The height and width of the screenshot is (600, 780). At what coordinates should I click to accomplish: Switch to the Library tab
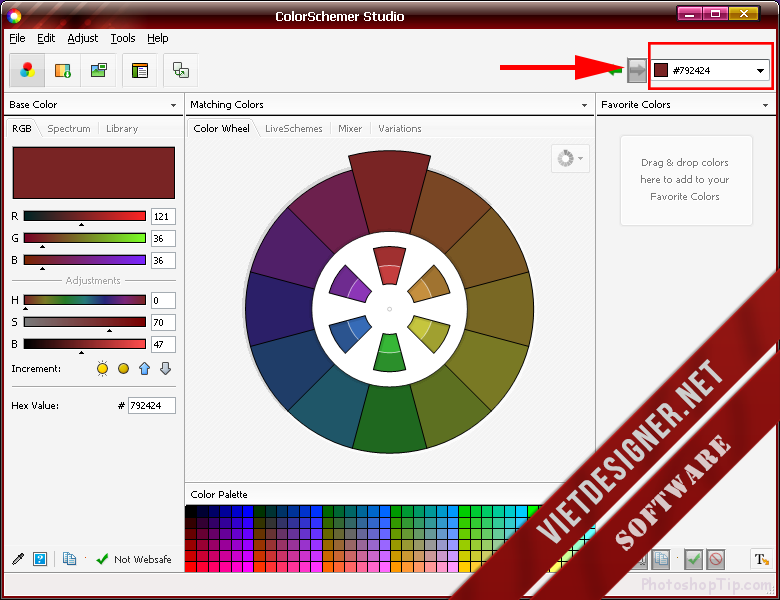[122, 128]
